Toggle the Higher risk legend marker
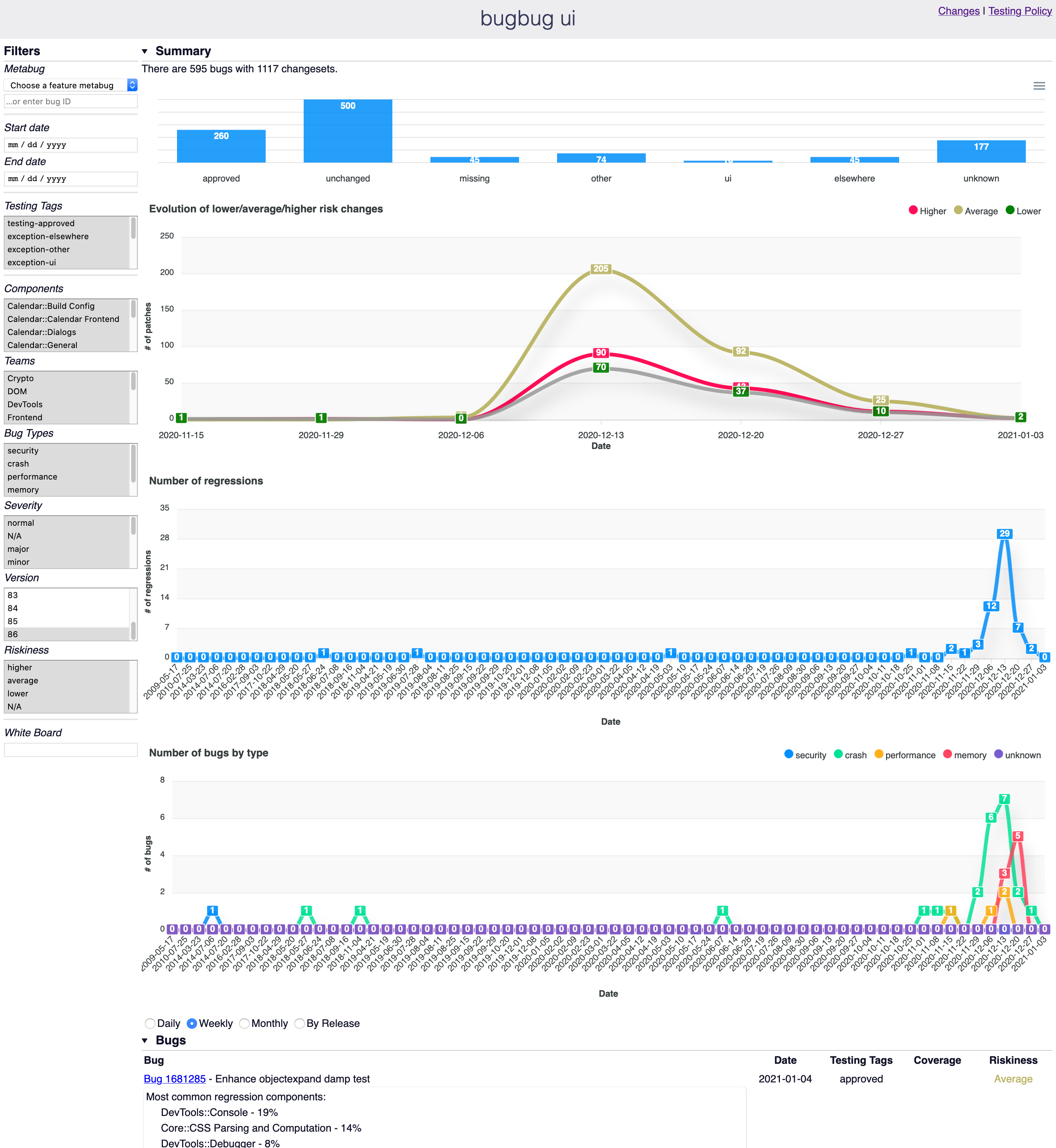 [913, 210]
